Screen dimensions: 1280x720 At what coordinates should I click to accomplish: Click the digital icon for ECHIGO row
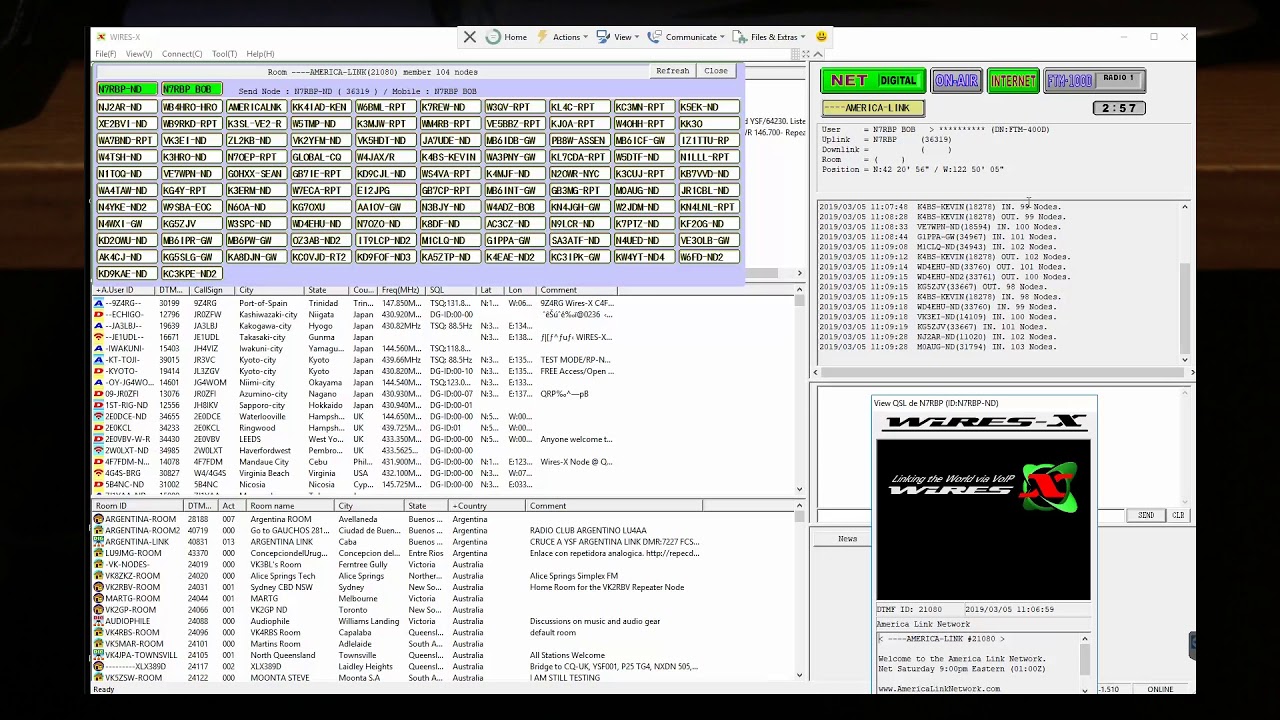98,314
